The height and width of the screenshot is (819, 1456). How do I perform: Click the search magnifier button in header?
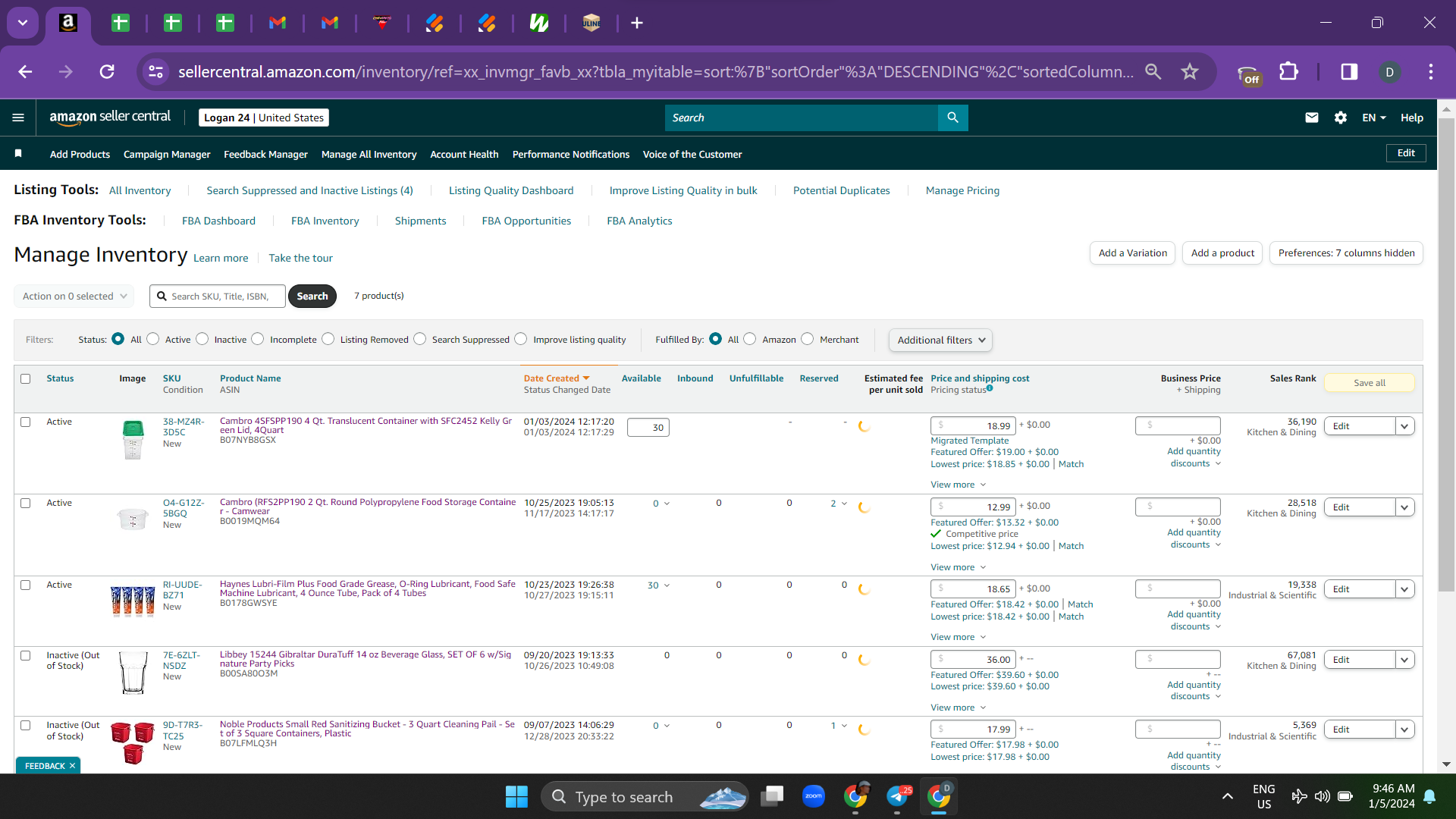tap(952, 118)
